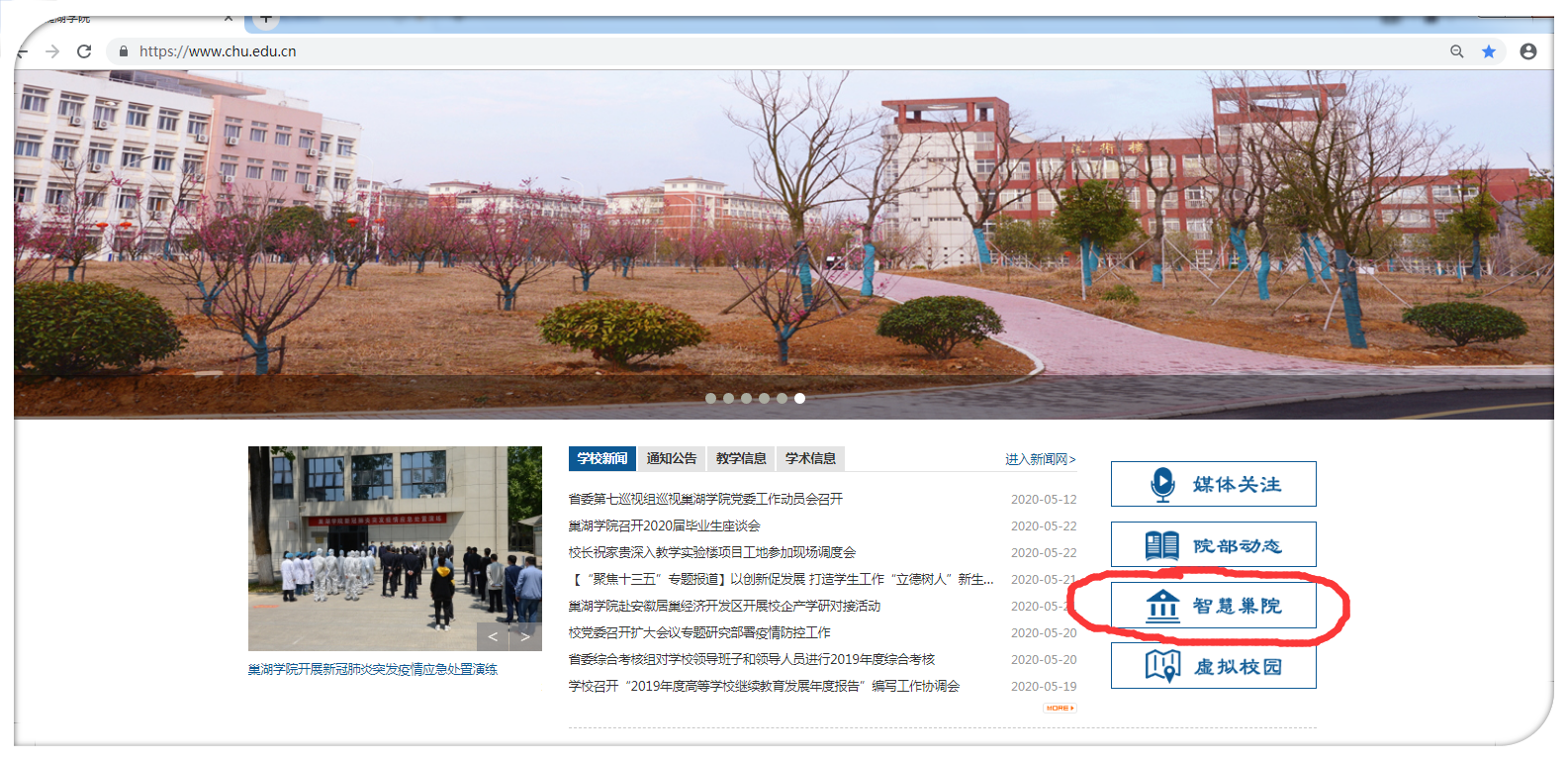Click the open book icon for 院部动态
Screen dimensions: 1568x762
tap(1161, 545)
